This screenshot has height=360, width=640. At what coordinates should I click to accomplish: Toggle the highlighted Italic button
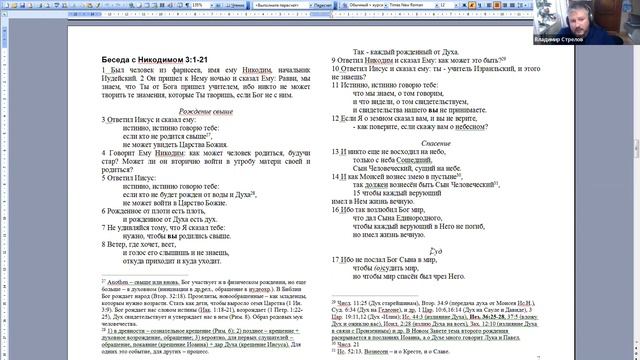pos(472,5)
